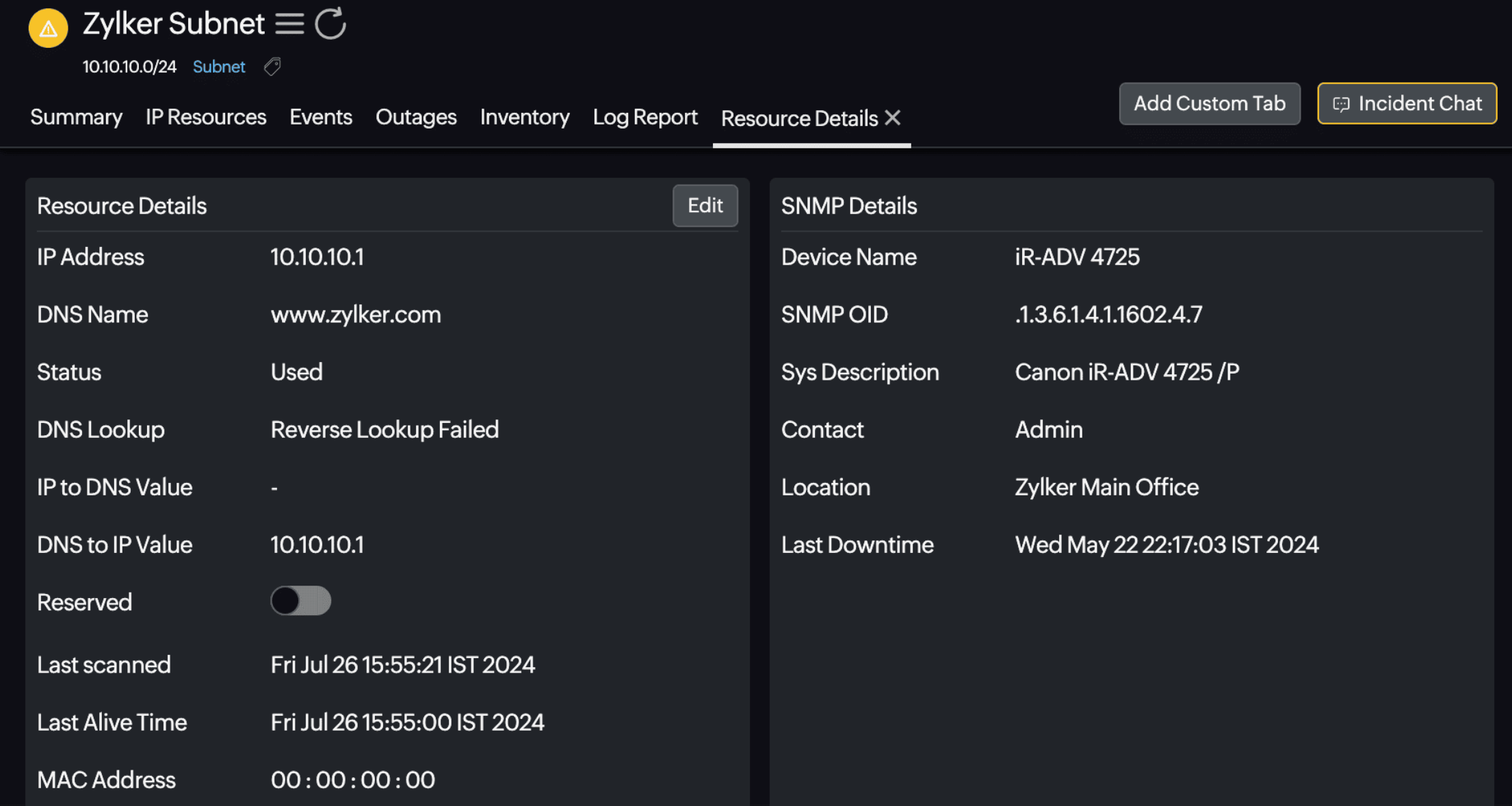Click Edit in the Resource Details panel
This screenshot has height=806, width=1512.
pyautogui.click(x=705, y=205)
